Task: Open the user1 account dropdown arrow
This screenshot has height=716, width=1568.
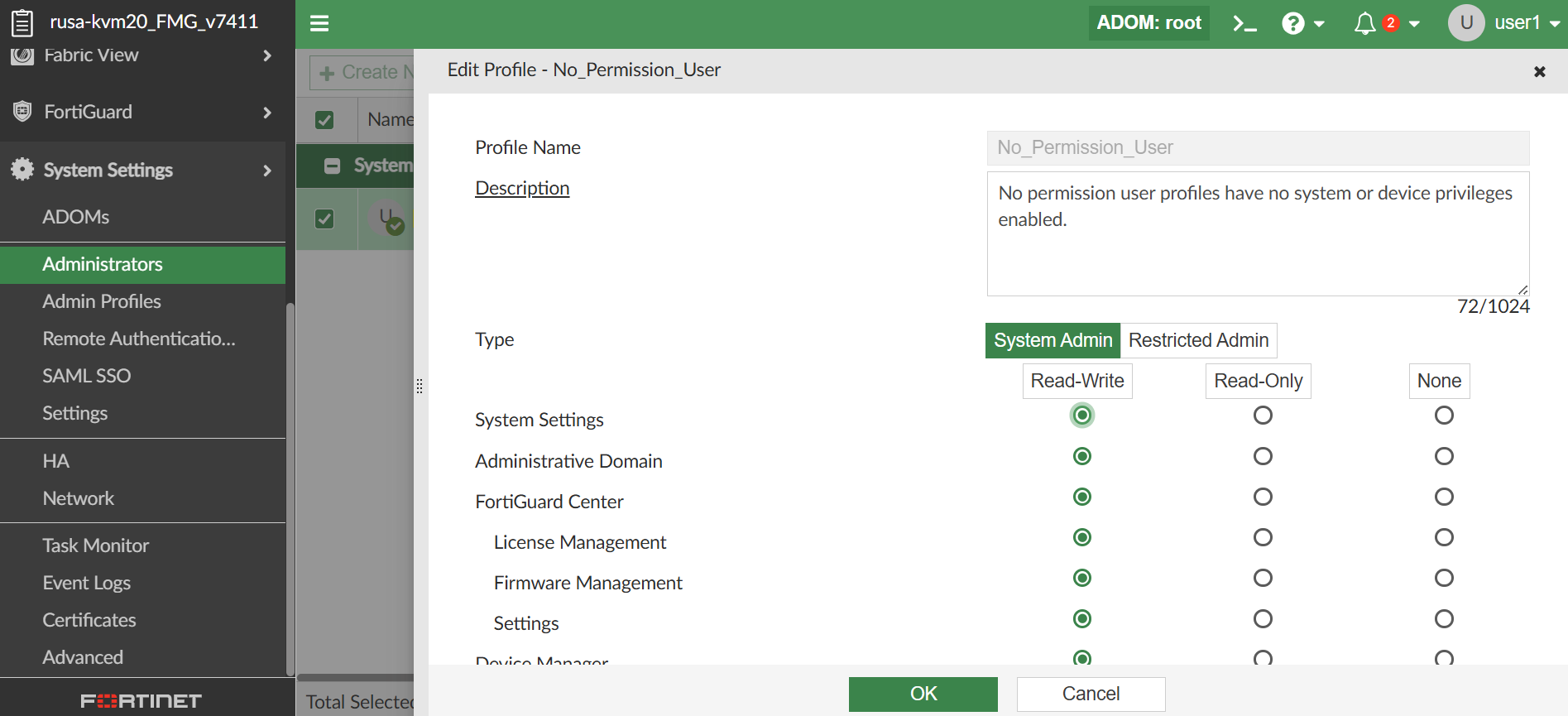Action: [1555, 24]
